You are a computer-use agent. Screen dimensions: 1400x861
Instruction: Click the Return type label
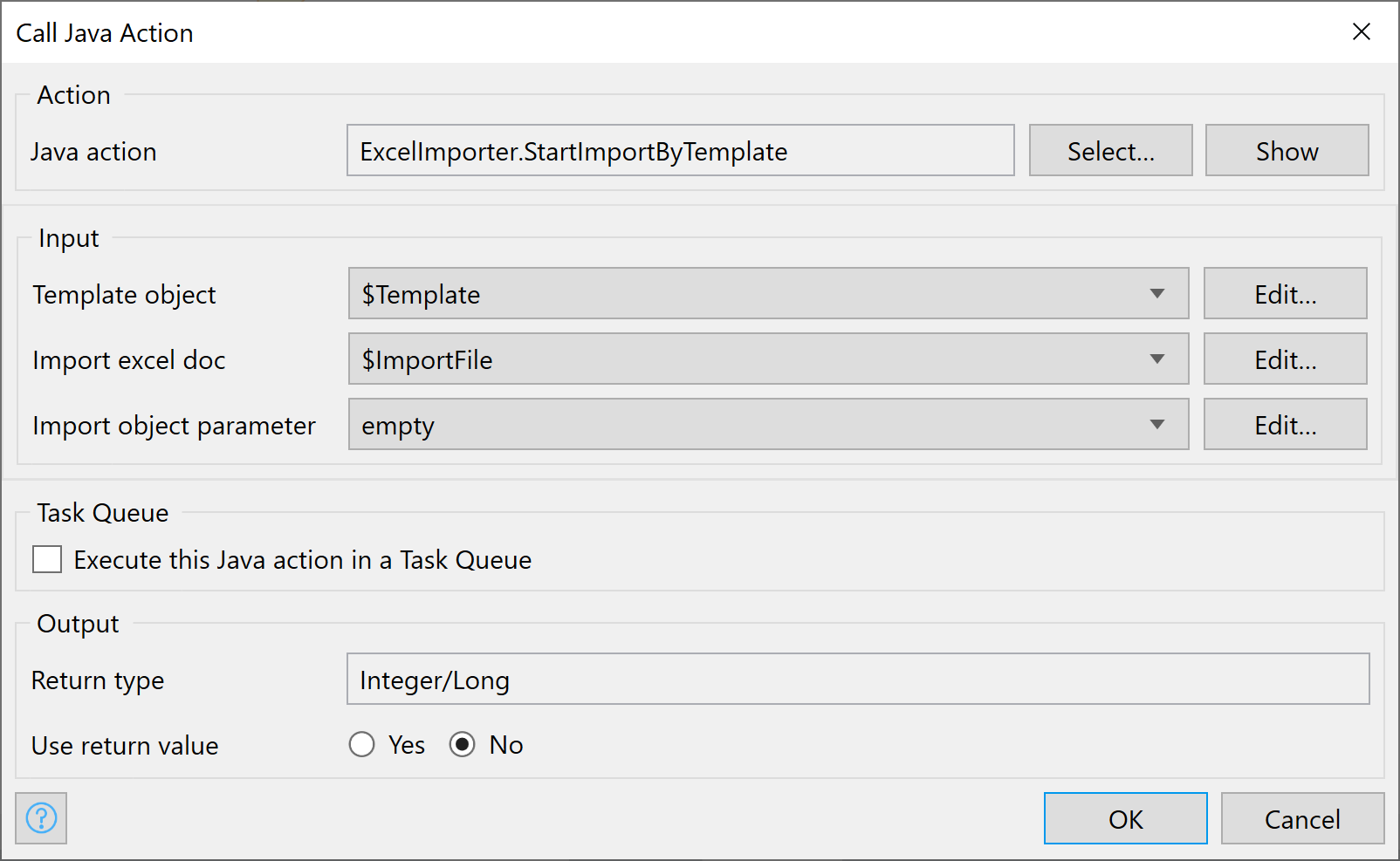point(98,680)
